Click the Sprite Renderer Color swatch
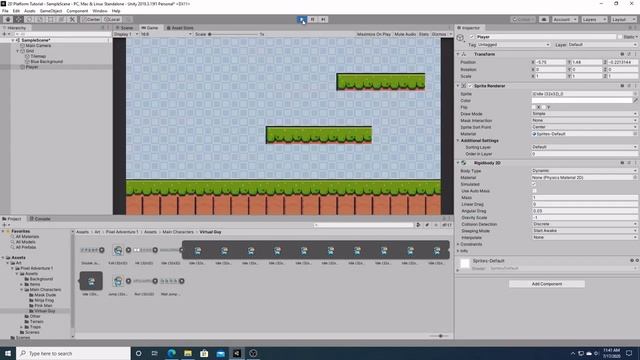640x360 pixels. coord(582,100)
